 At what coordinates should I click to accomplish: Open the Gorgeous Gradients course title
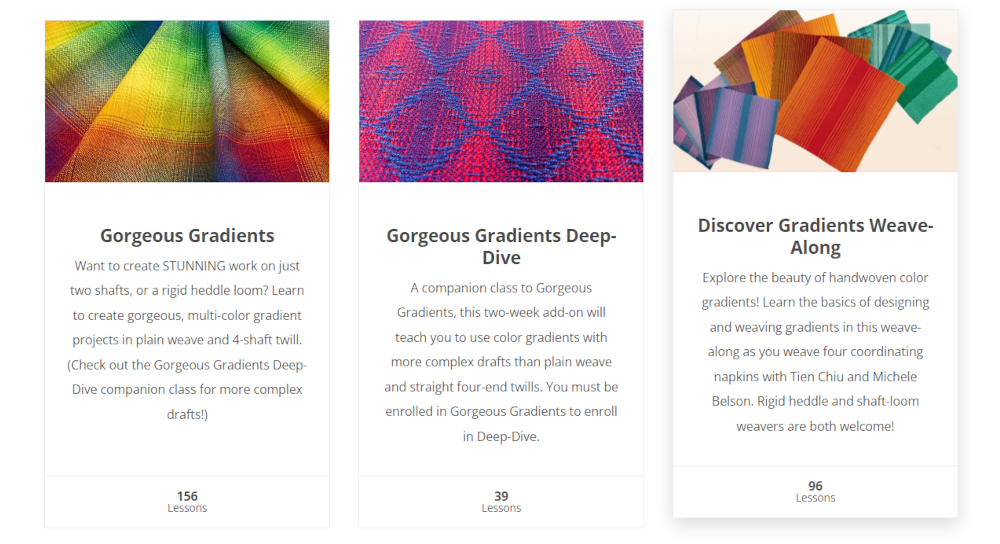(x=187, y=235)
